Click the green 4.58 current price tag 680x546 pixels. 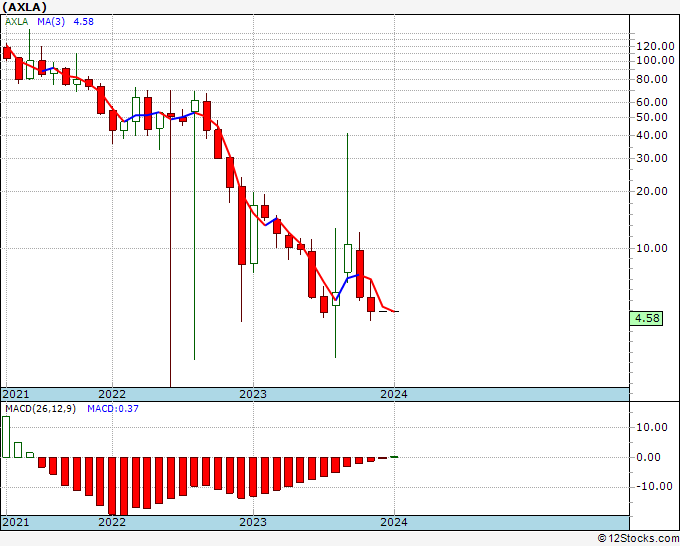646,318
